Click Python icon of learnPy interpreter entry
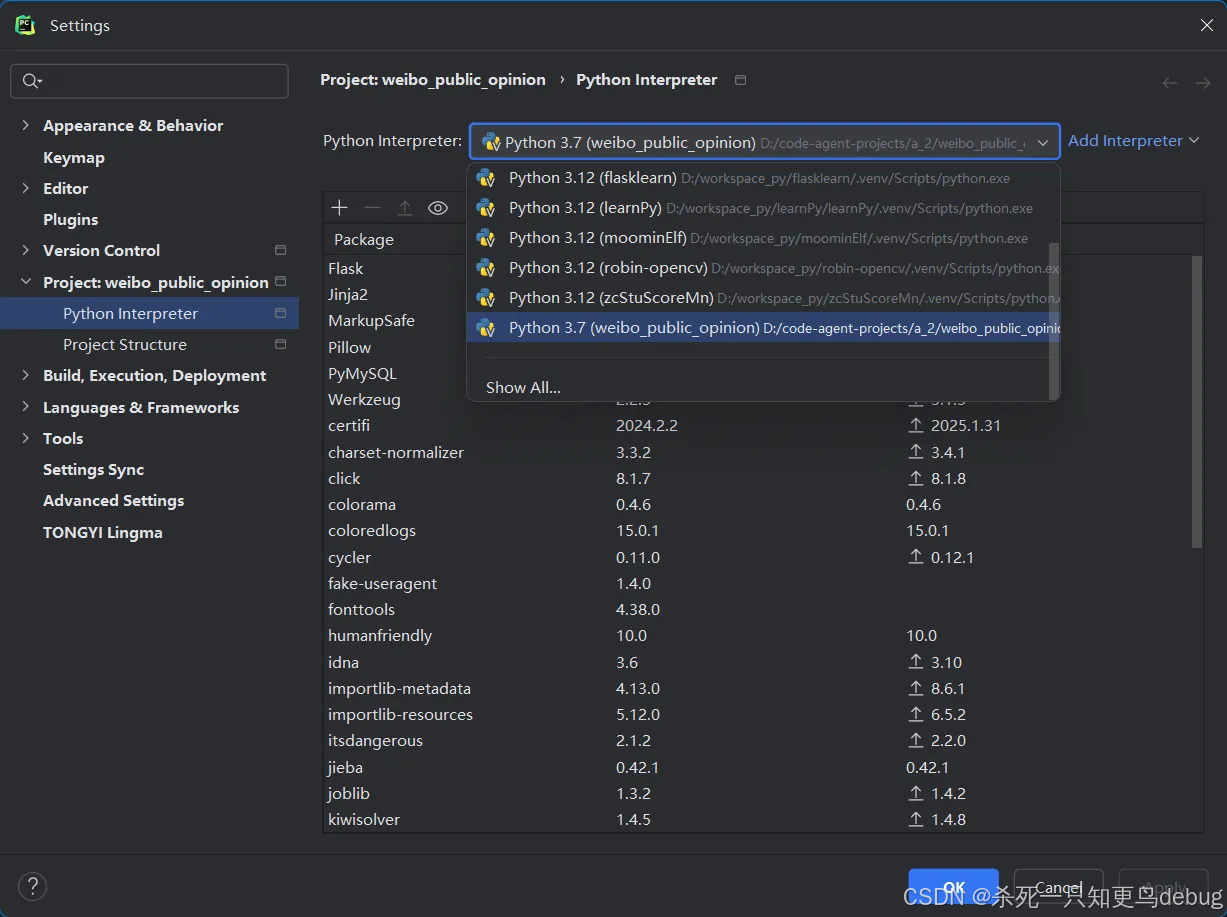Image resolution: width=1227 pixels, height=917 pixels. tap(486, 208)
